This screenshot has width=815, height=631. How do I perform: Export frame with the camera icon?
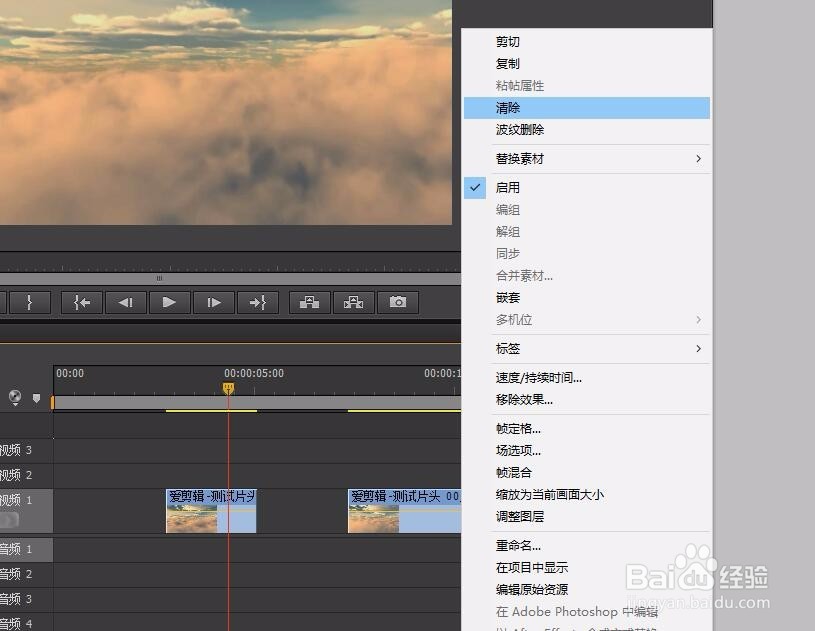398,302
